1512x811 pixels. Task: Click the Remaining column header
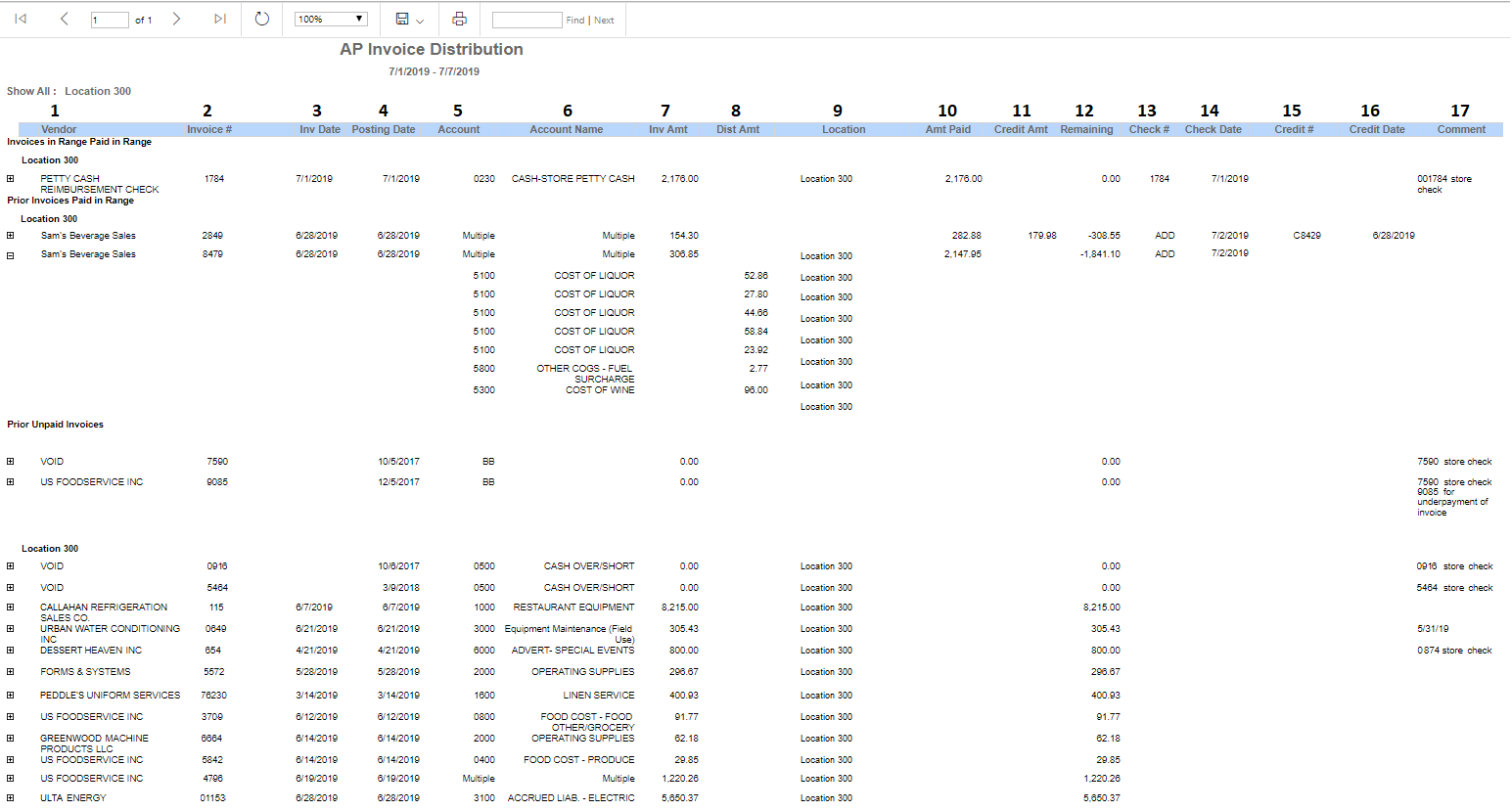click(1086, 129)
